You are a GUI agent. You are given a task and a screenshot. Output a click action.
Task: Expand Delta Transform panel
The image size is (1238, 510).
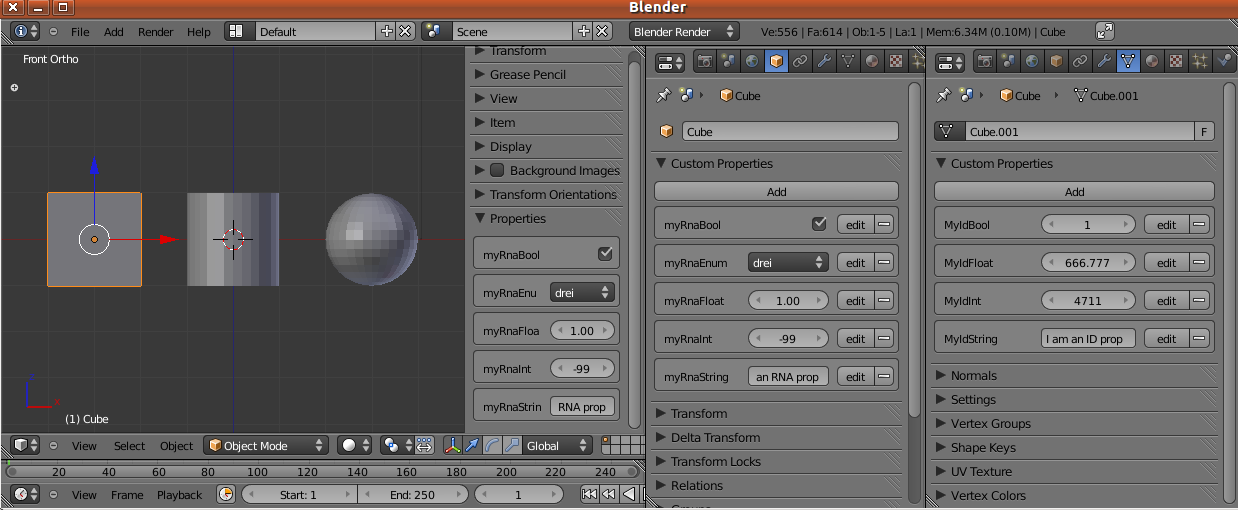(x=776, y=437)
